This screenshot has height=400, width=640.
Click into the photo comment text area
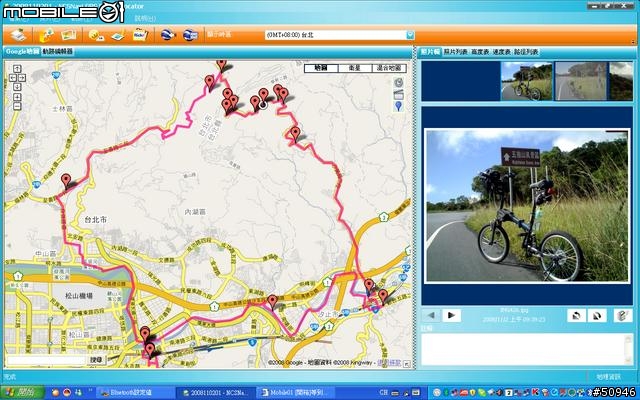[523, 349]
